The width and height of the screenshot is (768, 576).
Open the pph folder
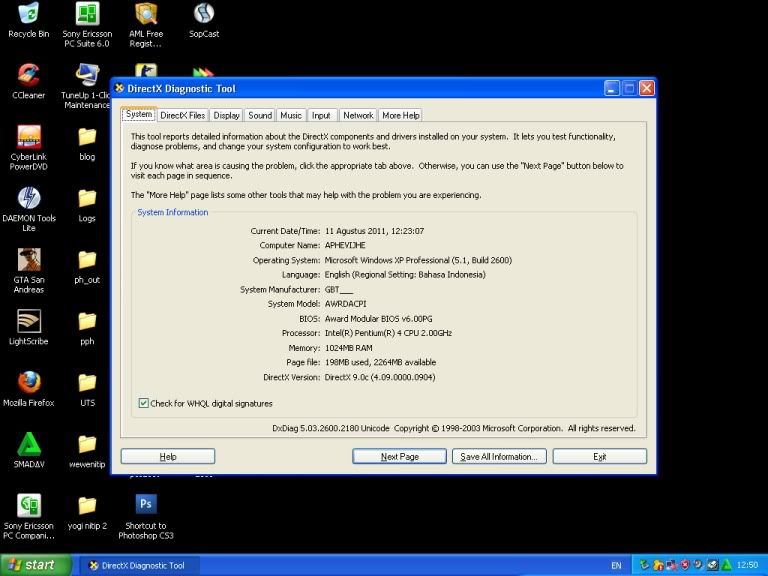click(x=87, y=328)
